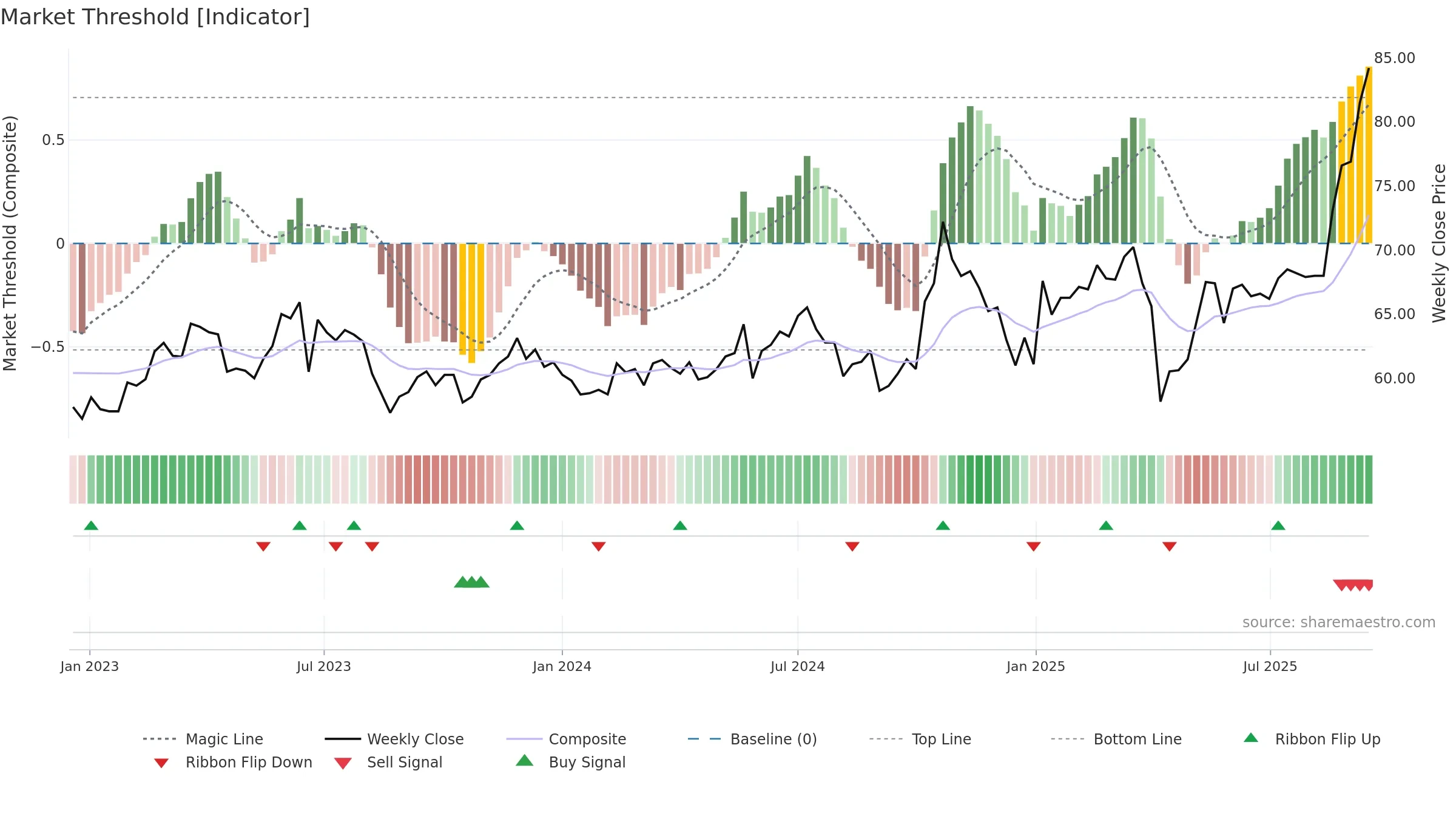1456x819 pixels.
Task: Click the Jul 2024 x-axis label
Action: click(798, 667)
